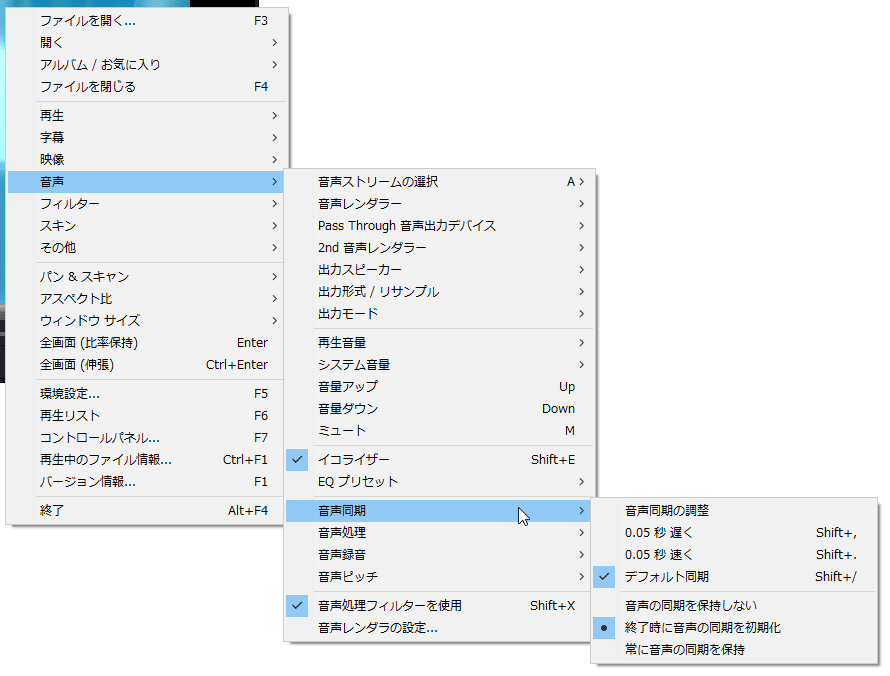Image resolution: width=890 pixels, height=676 pixels.
Task: Click ファイルを開く... menu item
Action: pyautogui.click(x=88, y=21)
